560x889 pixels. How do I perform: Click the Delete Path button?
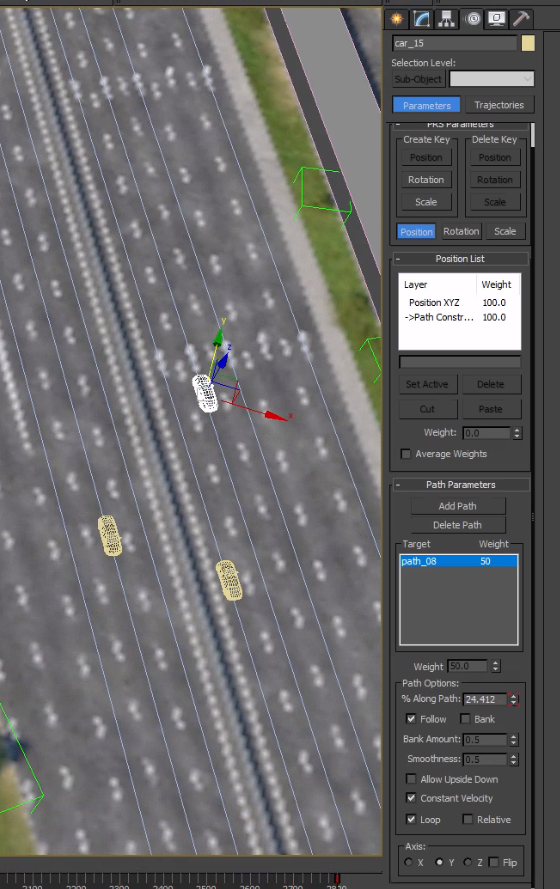458,526
